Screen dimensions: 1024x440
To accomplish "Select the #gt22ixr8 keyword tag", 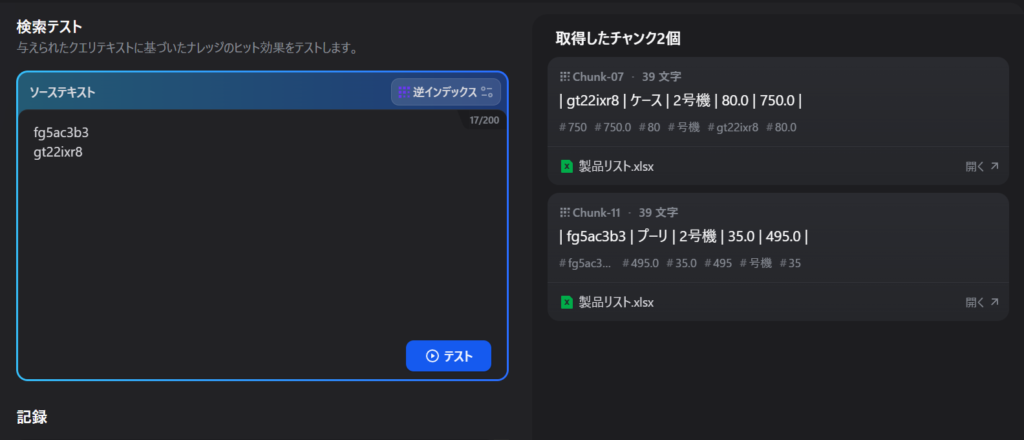I will click(732, 127).
